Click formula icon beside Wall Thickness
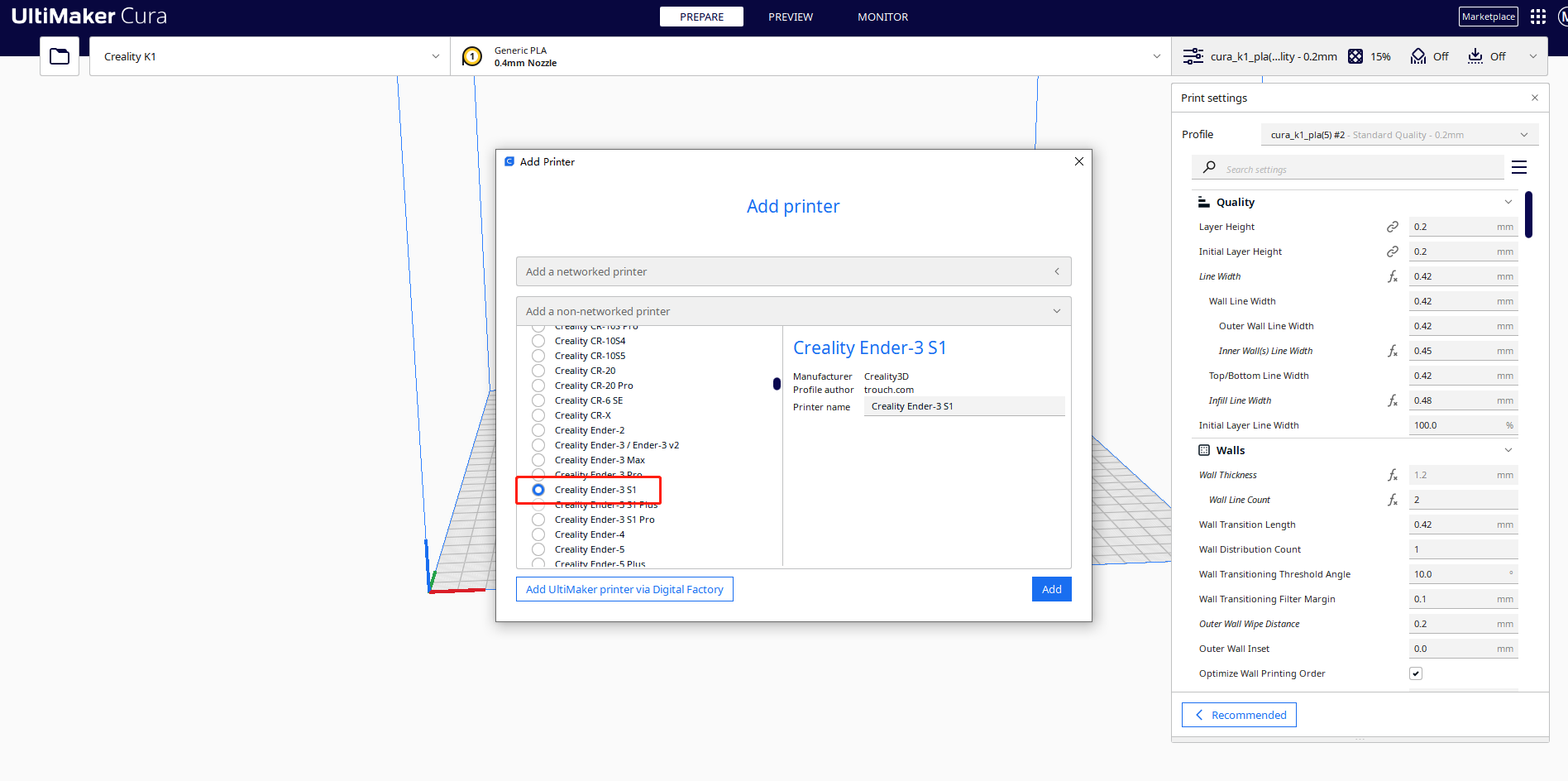The width and height of the screenshot is (1568, 781). (x=1393, y=475)
